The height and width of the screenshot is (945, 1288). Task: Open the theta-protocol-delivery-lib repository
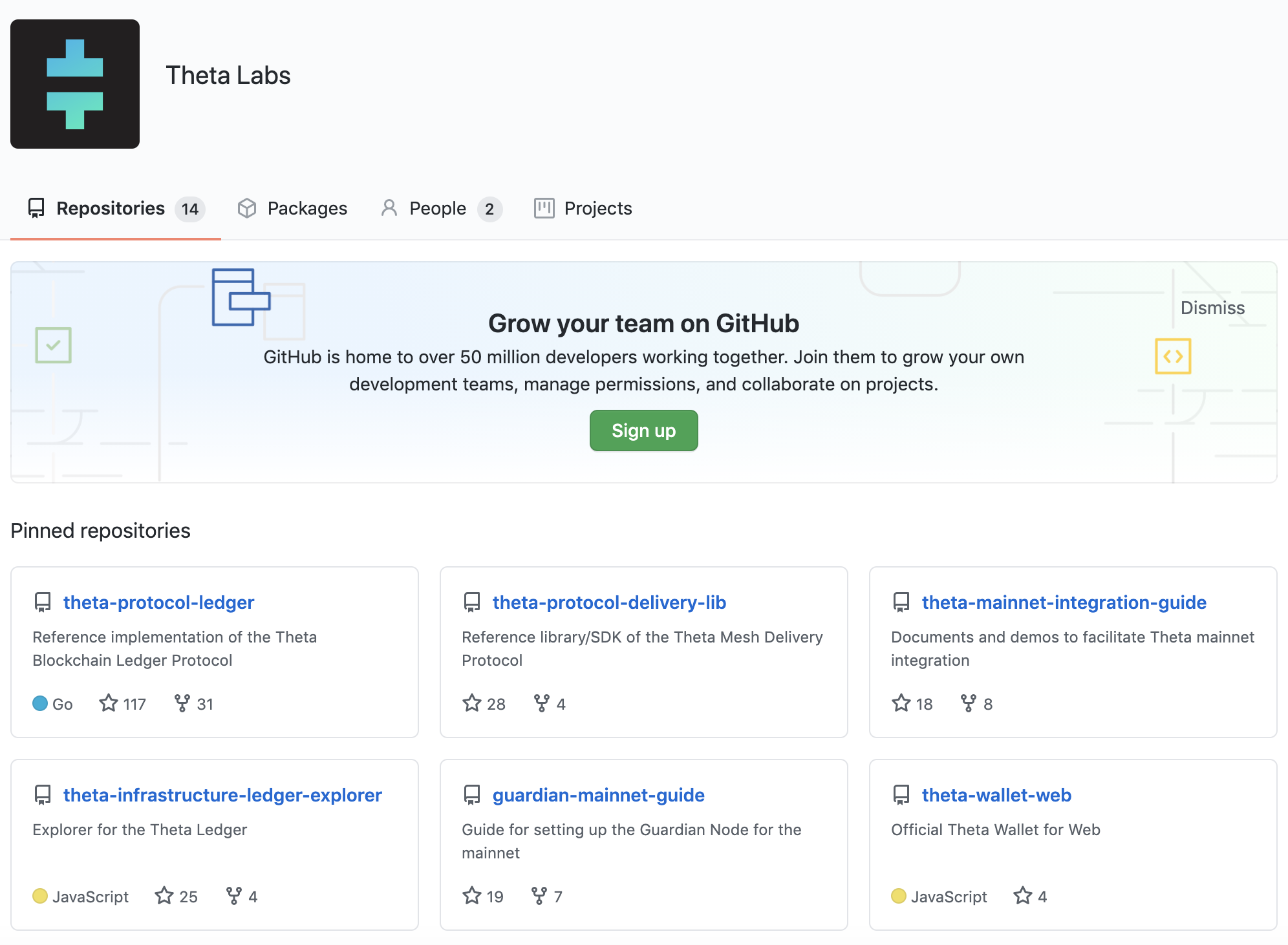click(x=609, y=602)
